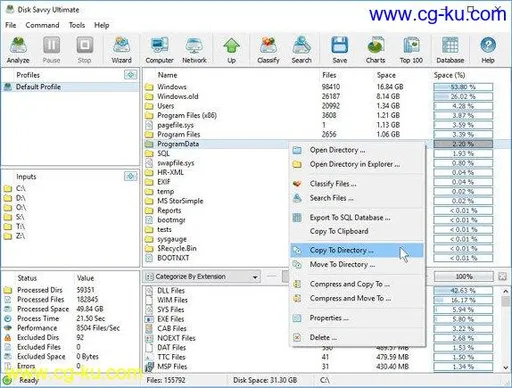Open the Database toolbar icon
The height and width of the screenshot is (388, 512).
(450, 50)
